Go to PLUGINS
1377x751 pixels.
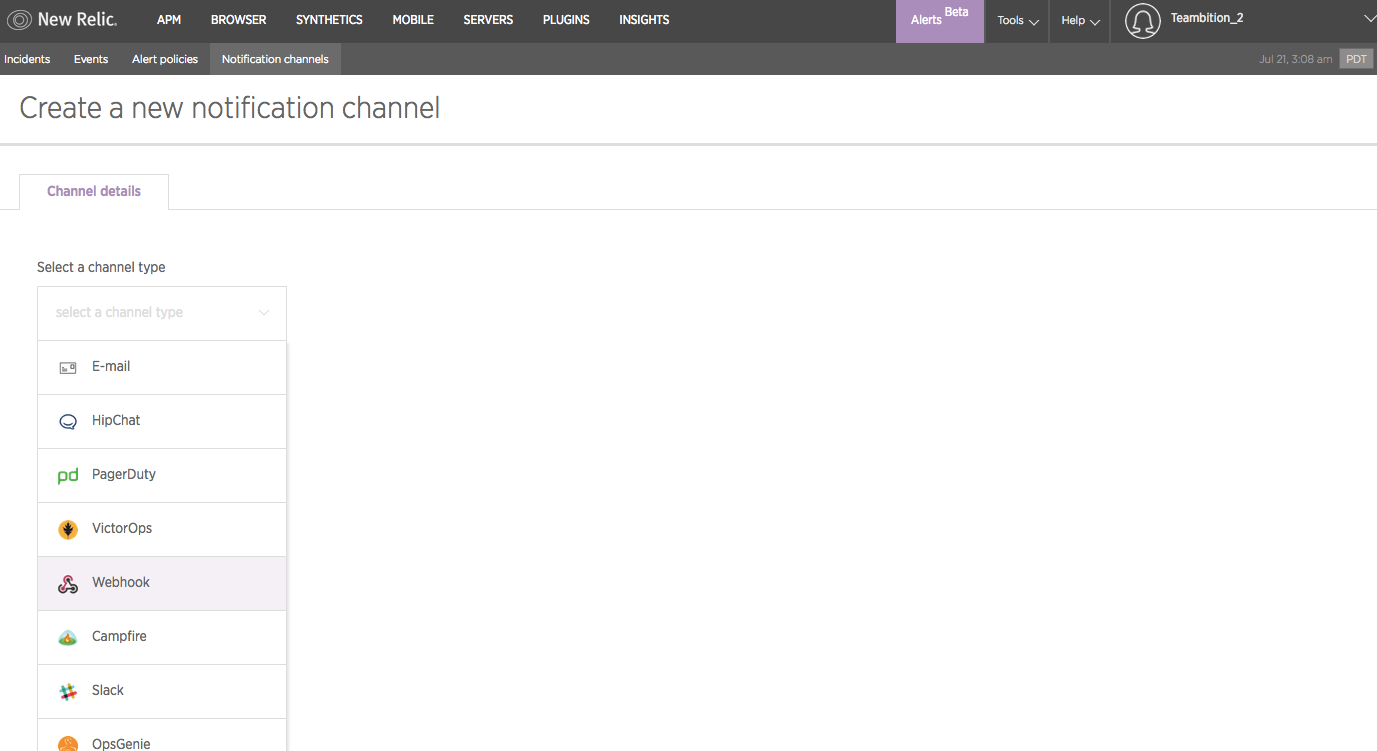coord(566,20)
